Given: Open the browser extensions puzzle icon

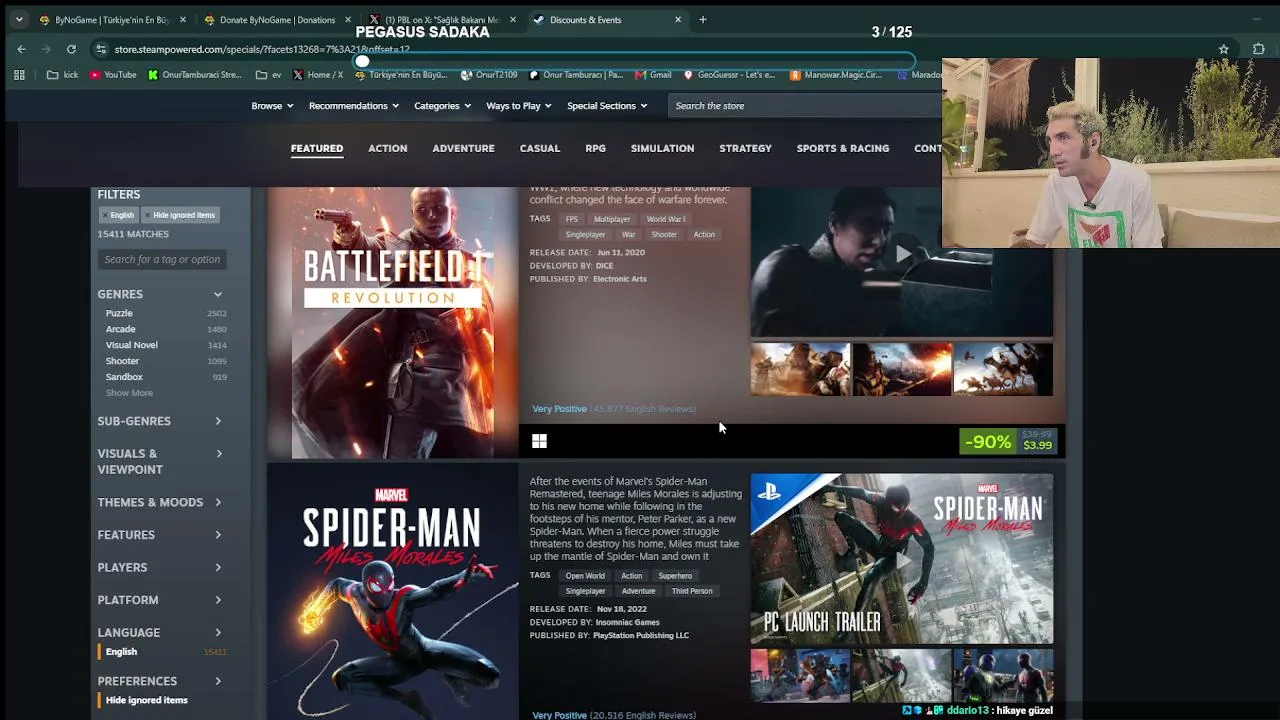Looking at the screenshot, I should 1258,49.
